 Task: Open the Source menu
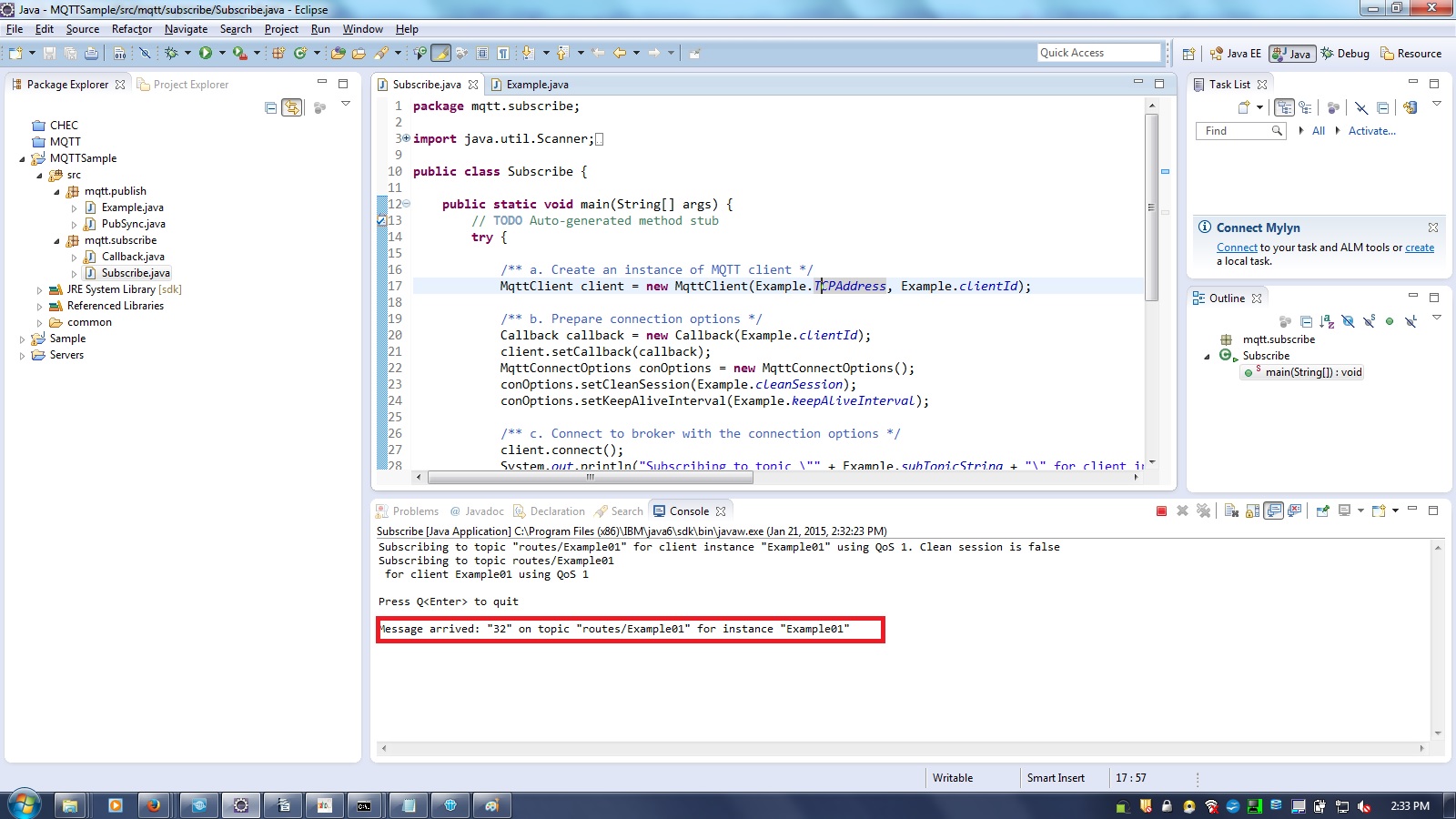coord(82,29)
